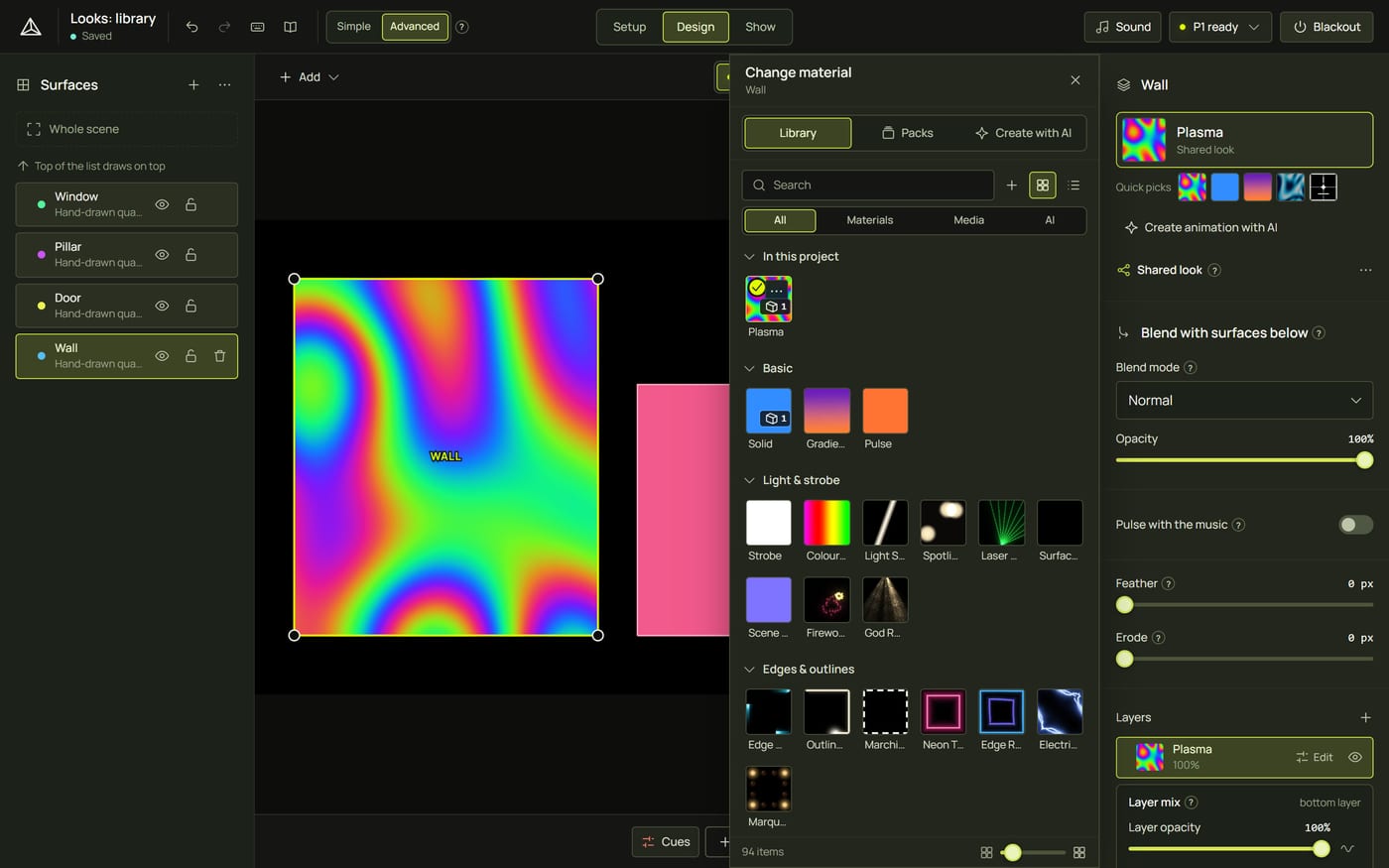Adjust the Opacity slider
Image resolution: width=1389 pixels, height=868 pixels.
click(x=1244, y=460)
